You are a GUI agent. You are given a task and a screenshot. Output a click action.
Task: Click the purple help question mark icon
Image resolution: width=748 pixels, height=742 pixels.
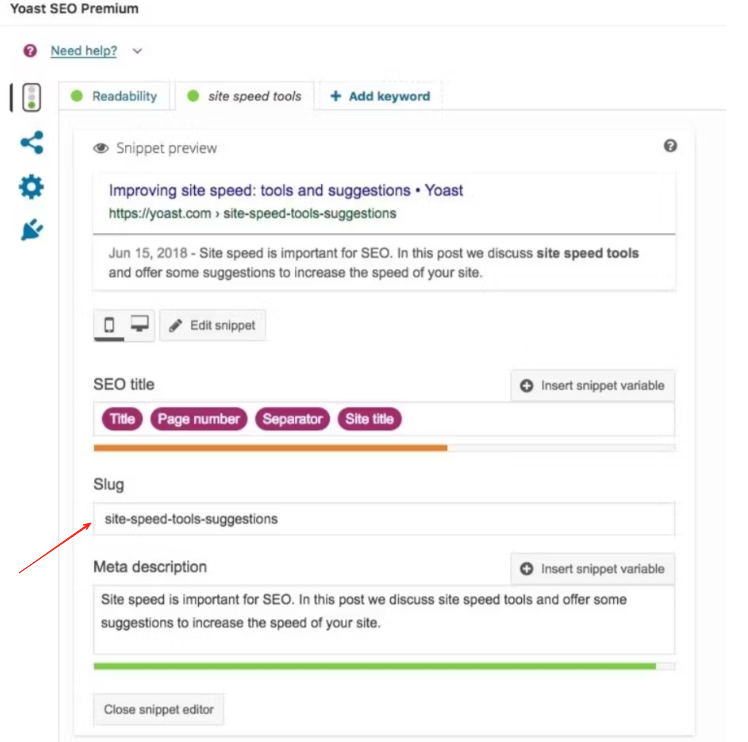point(30,51)
